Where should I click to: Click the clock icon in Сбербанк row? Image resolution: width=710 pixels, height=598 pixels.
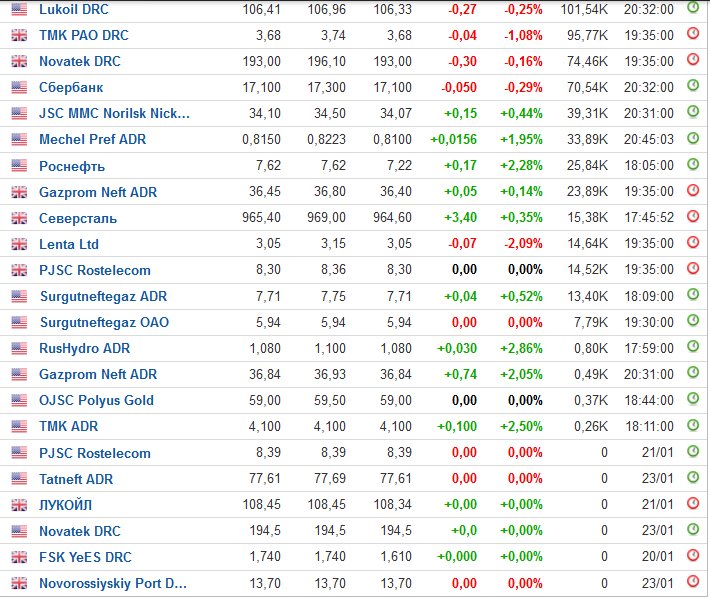point(693,86)
